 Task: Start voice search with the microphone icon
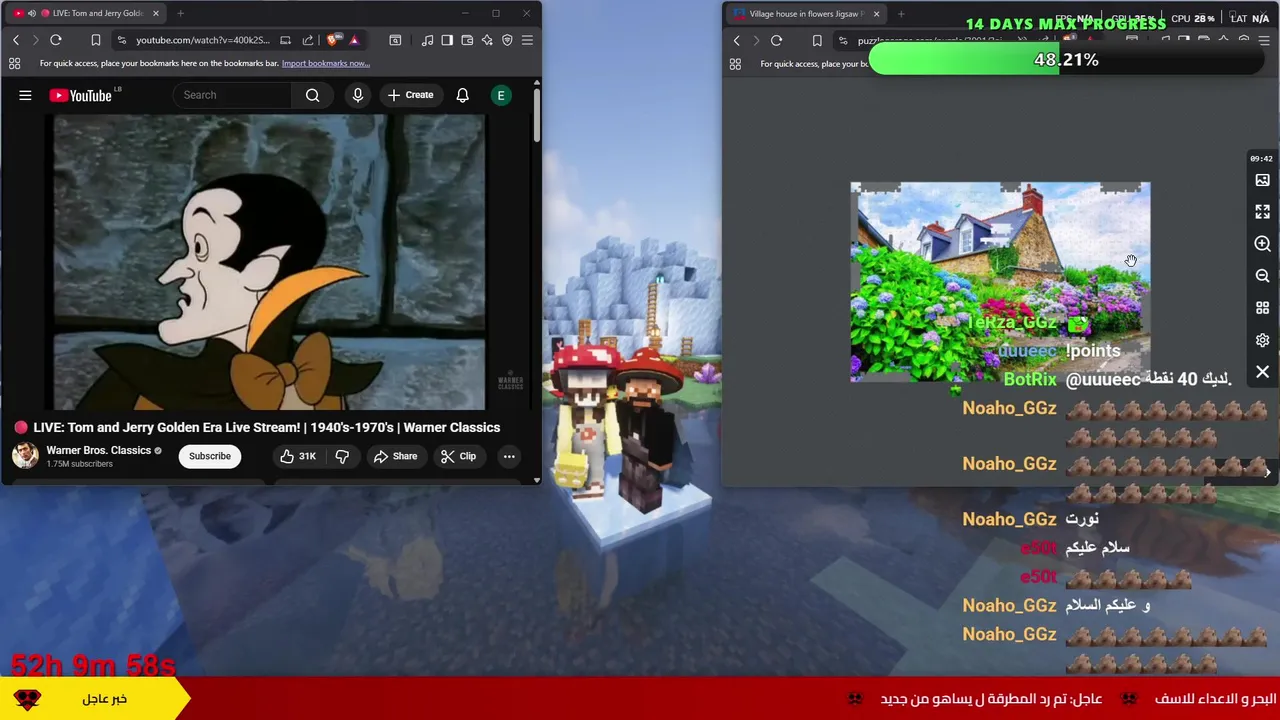[357, 95]
